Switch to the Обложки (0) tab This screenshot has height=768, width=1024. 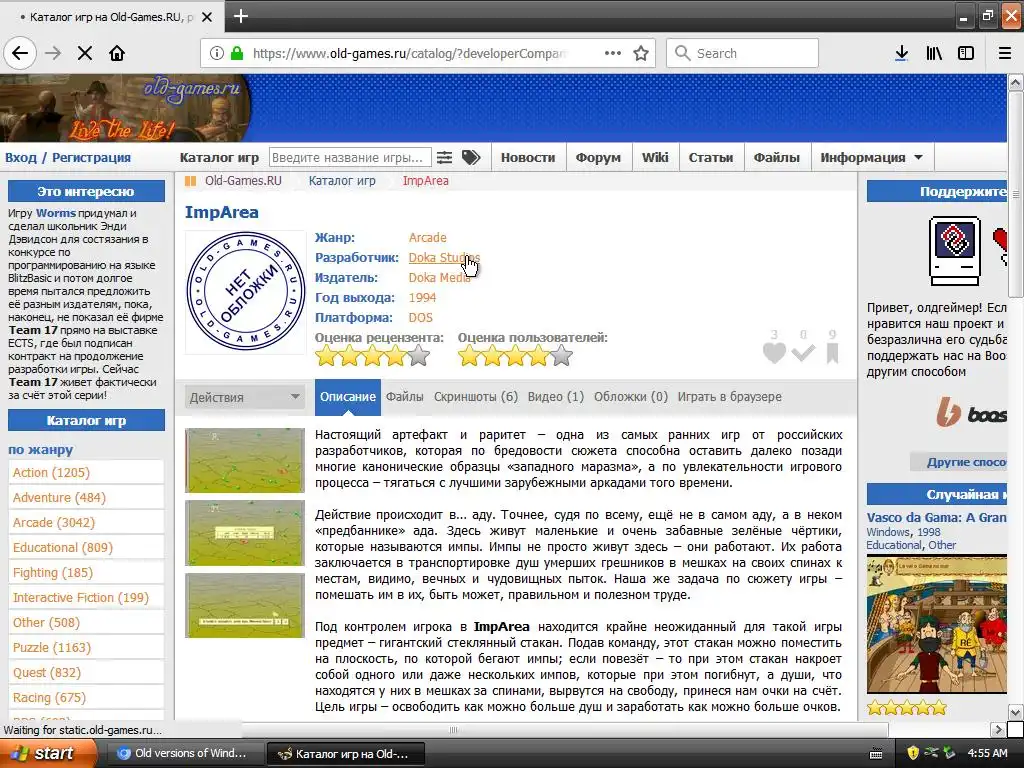click(631, 397)
